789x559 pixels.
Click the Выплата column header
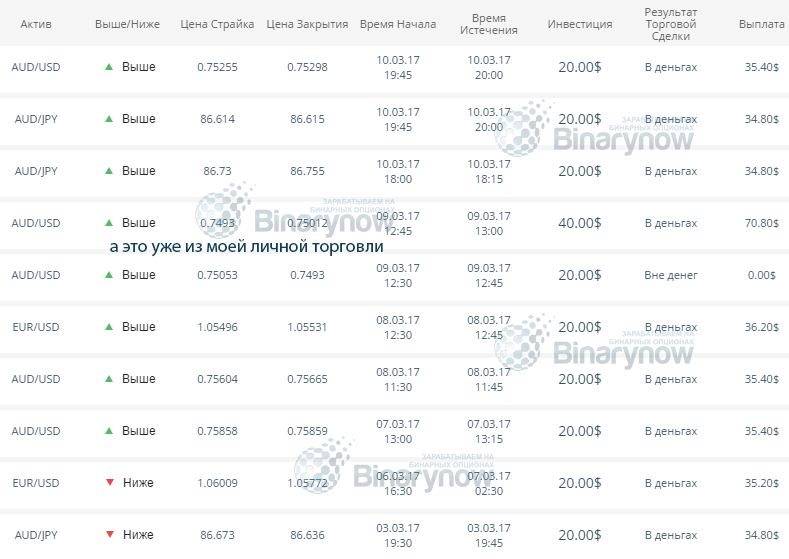tap(761, 24)
